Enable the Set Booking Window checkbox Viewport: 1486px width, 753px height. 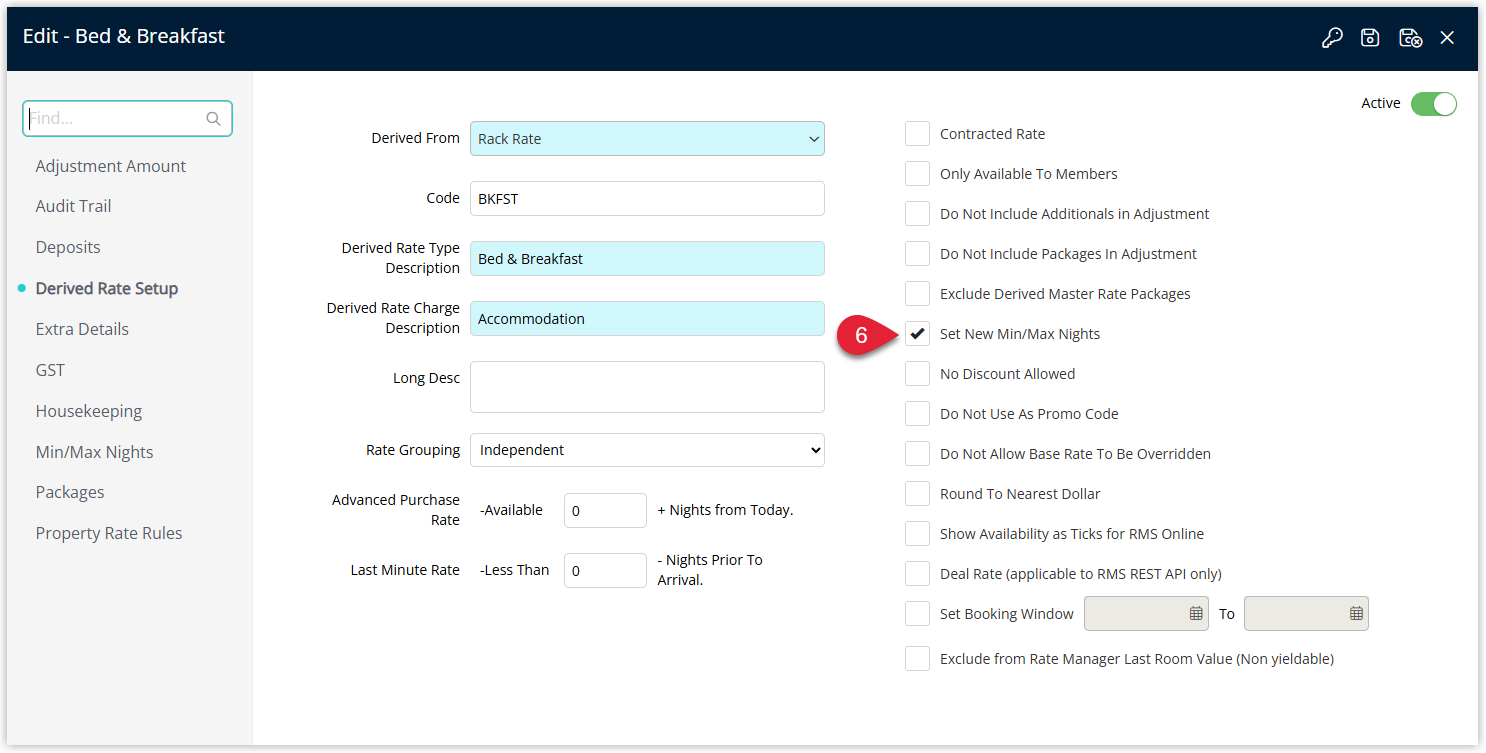pyautogui.click(x=917, y=614)
